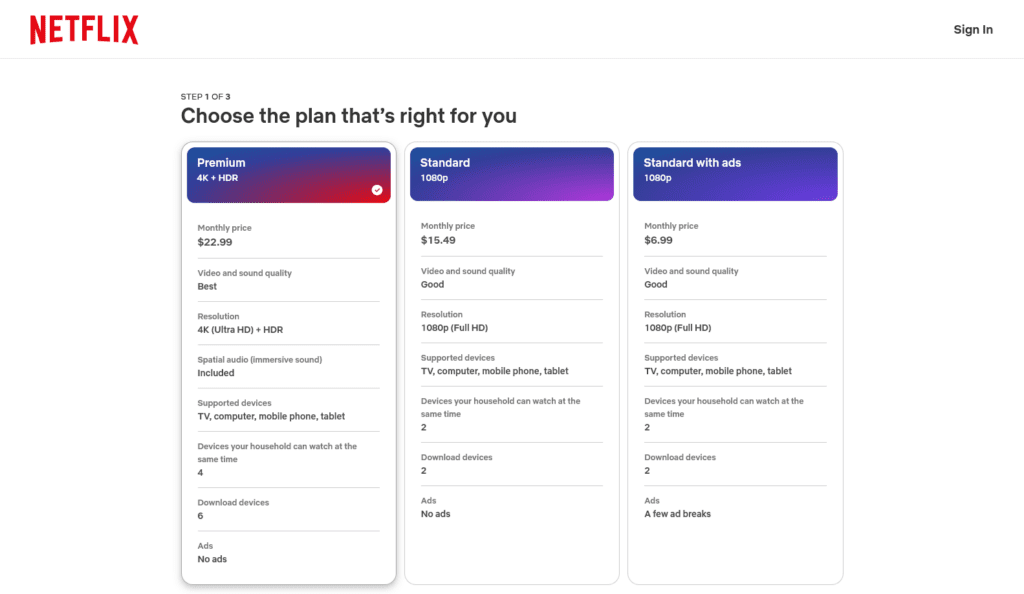Image resolution: width=1024 pixels, height=594 pixels.
Task: Click the Netflix logo
Action: pos(84,30)
